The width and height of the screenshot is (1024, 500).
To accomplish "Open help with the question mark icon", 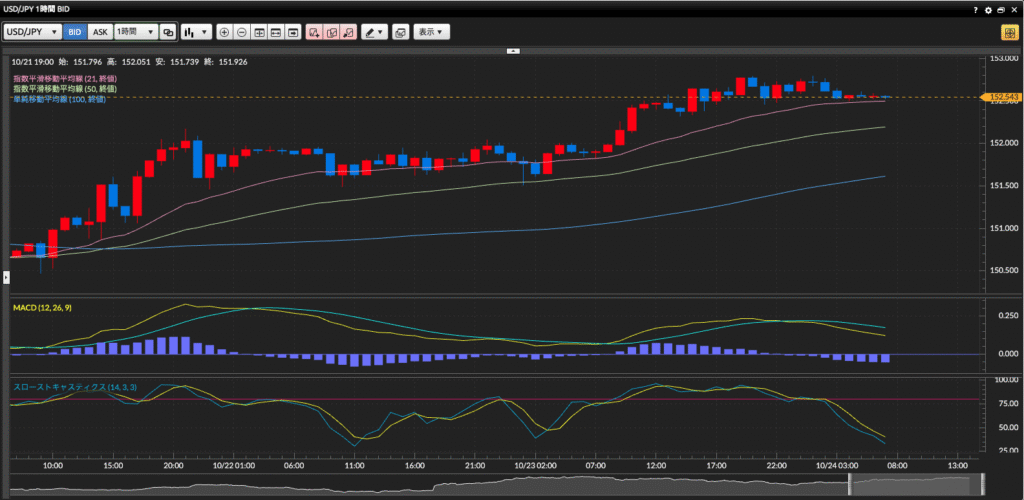I will coord(975,9).
